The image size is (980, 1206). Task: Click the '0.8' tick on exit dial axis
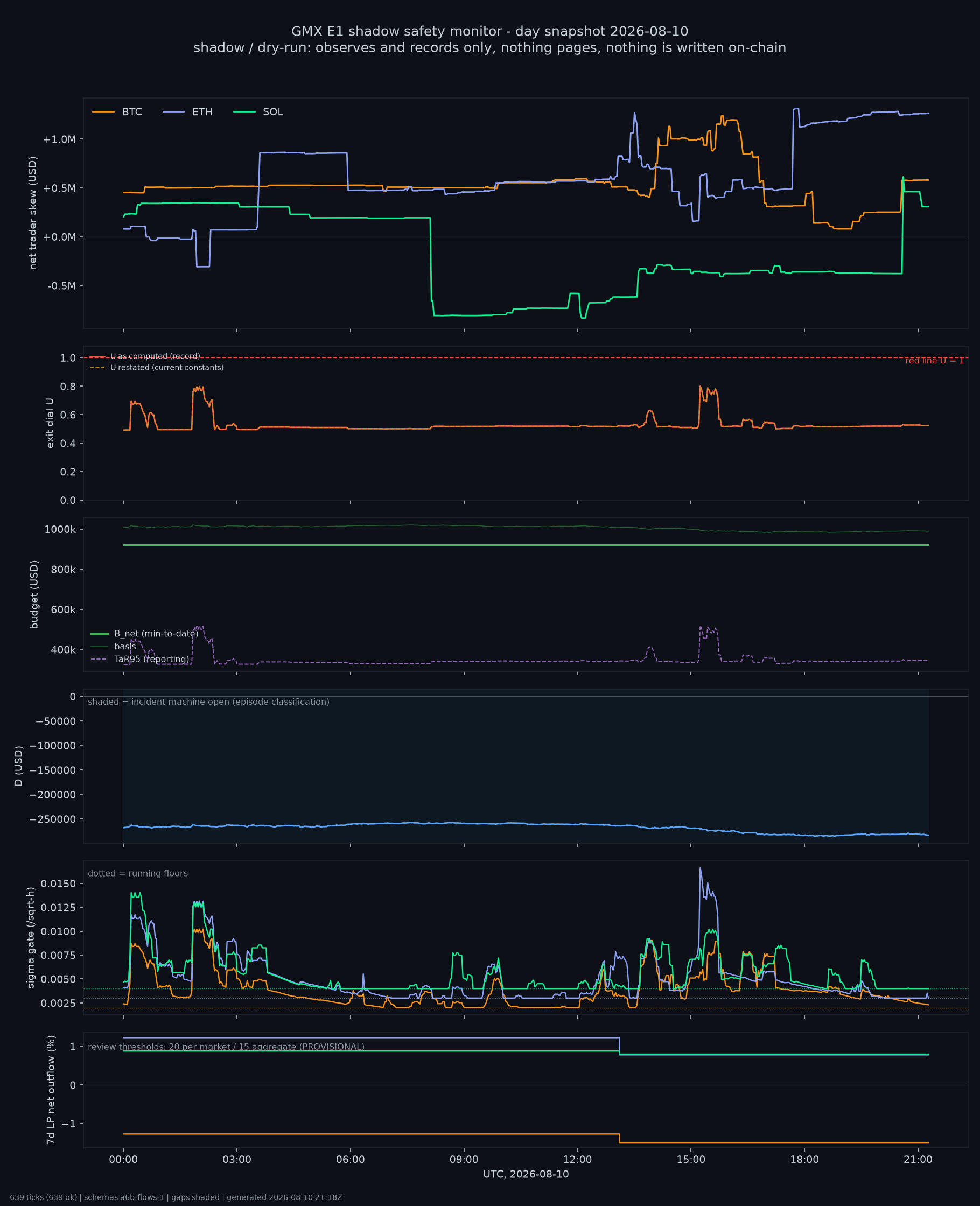pyautogui.click(x=68, y=387)
